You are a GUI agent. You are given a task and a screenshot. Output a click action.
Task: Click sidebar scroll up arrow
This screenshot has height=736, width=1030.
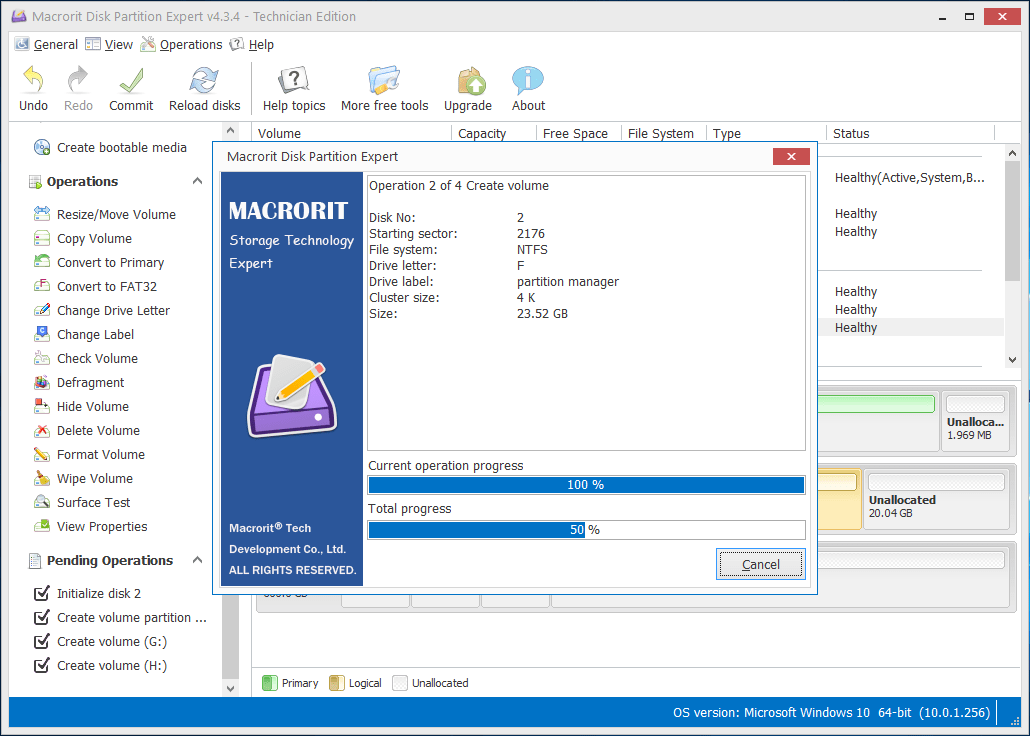click(x=231, y=131)
